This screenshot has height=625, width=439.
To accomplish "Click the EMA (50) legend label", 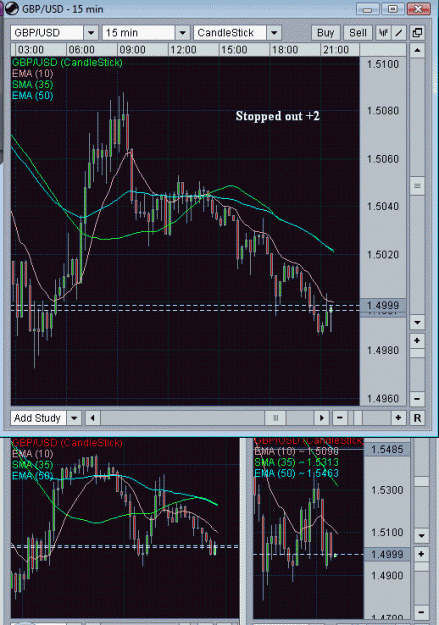I will tap(32, 96).
